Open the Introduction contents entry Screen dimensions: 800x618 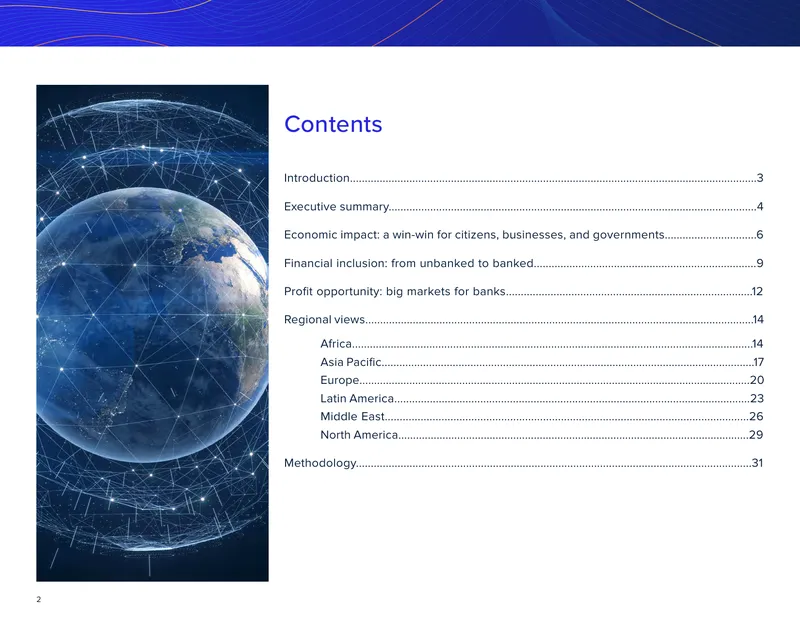[523, 178]
